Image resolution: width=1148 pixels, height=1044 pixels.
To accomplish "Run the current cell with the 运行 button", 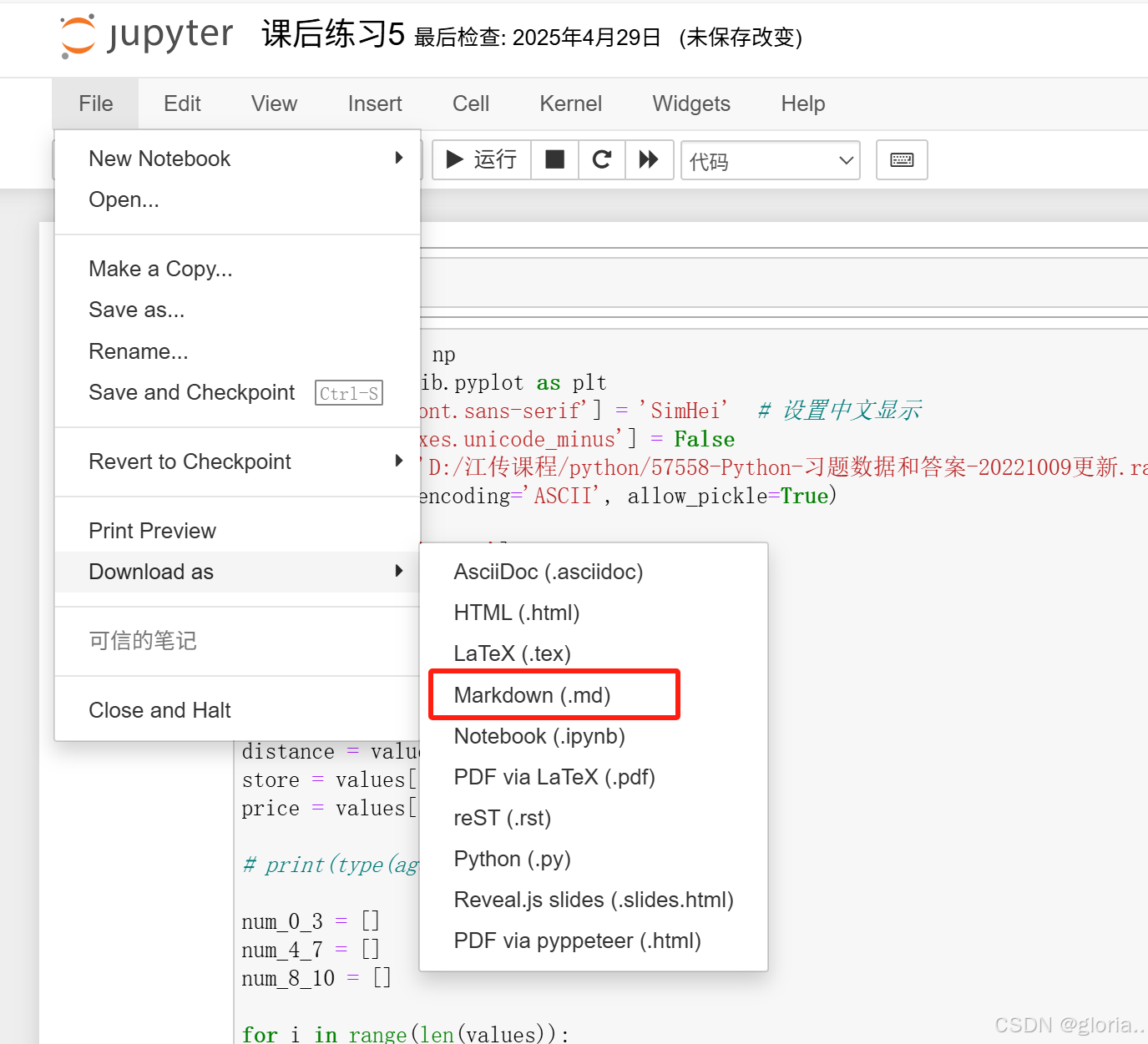I will click(480, 159).
